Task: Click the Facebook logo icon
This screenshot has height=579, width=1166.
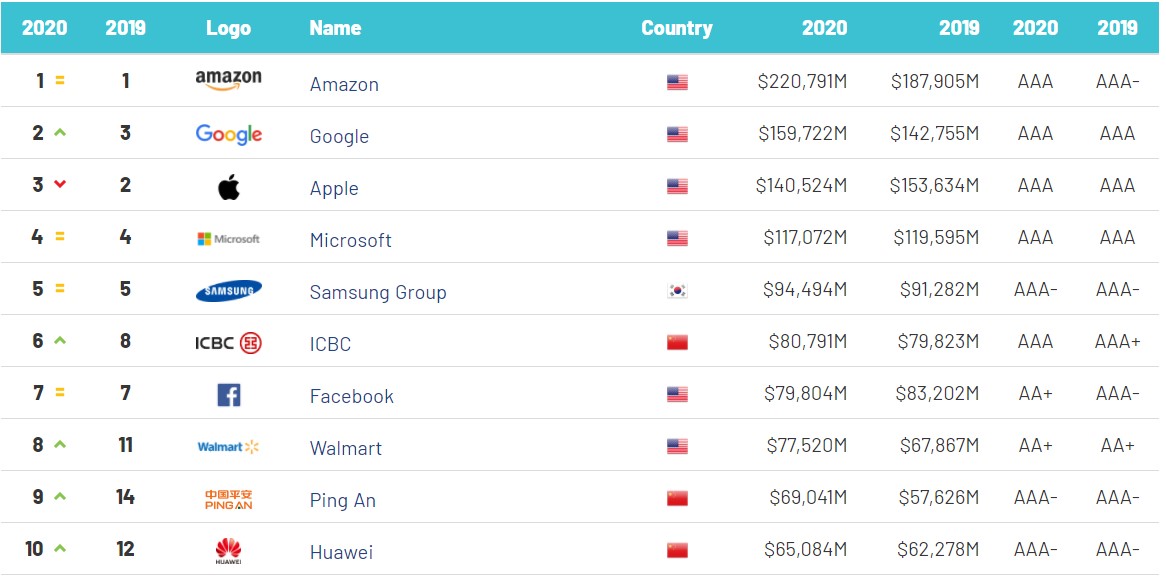Action: point(228,395)
